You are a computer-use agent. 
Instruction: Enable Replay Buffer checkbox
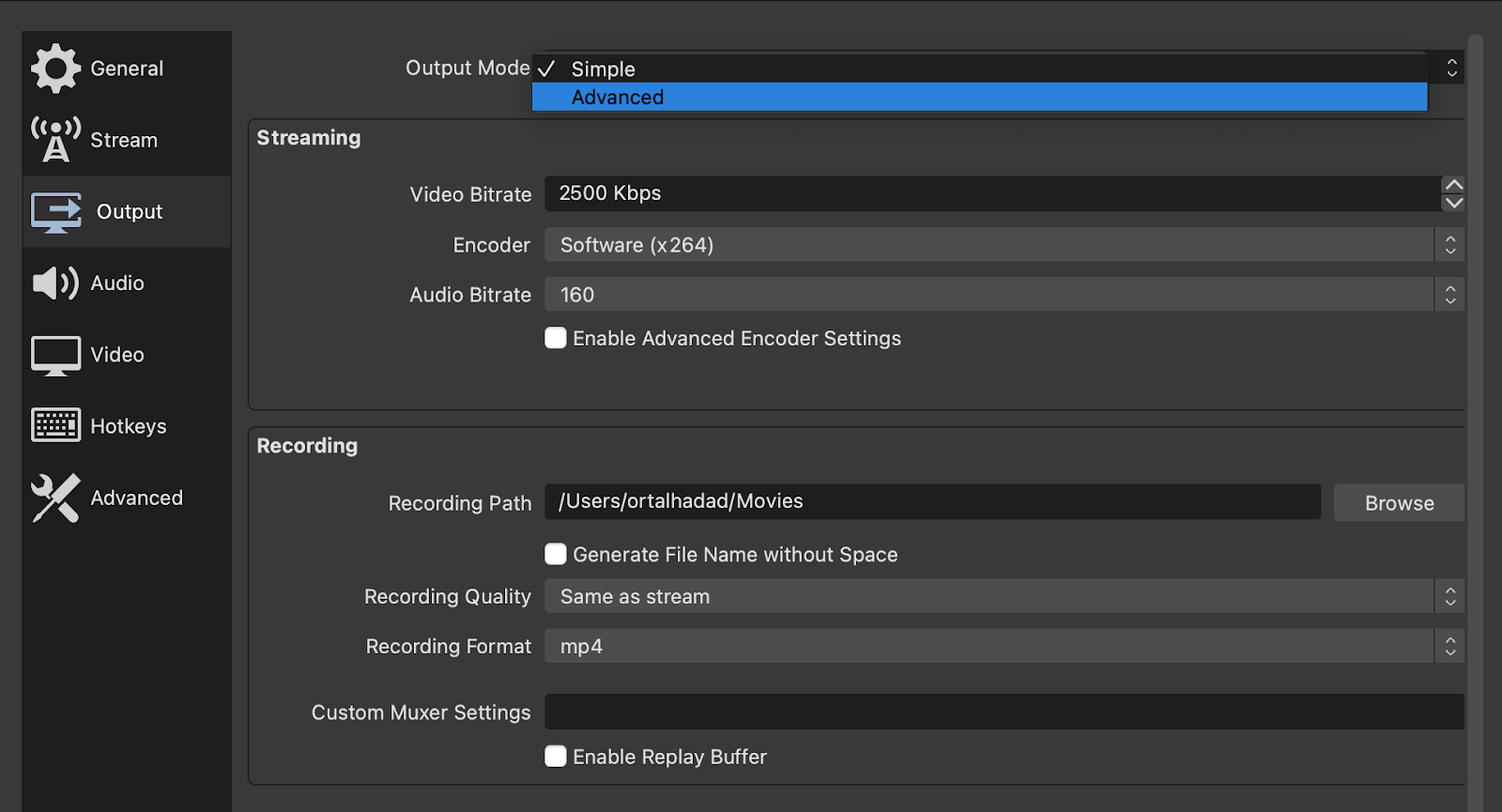point(556,757)
